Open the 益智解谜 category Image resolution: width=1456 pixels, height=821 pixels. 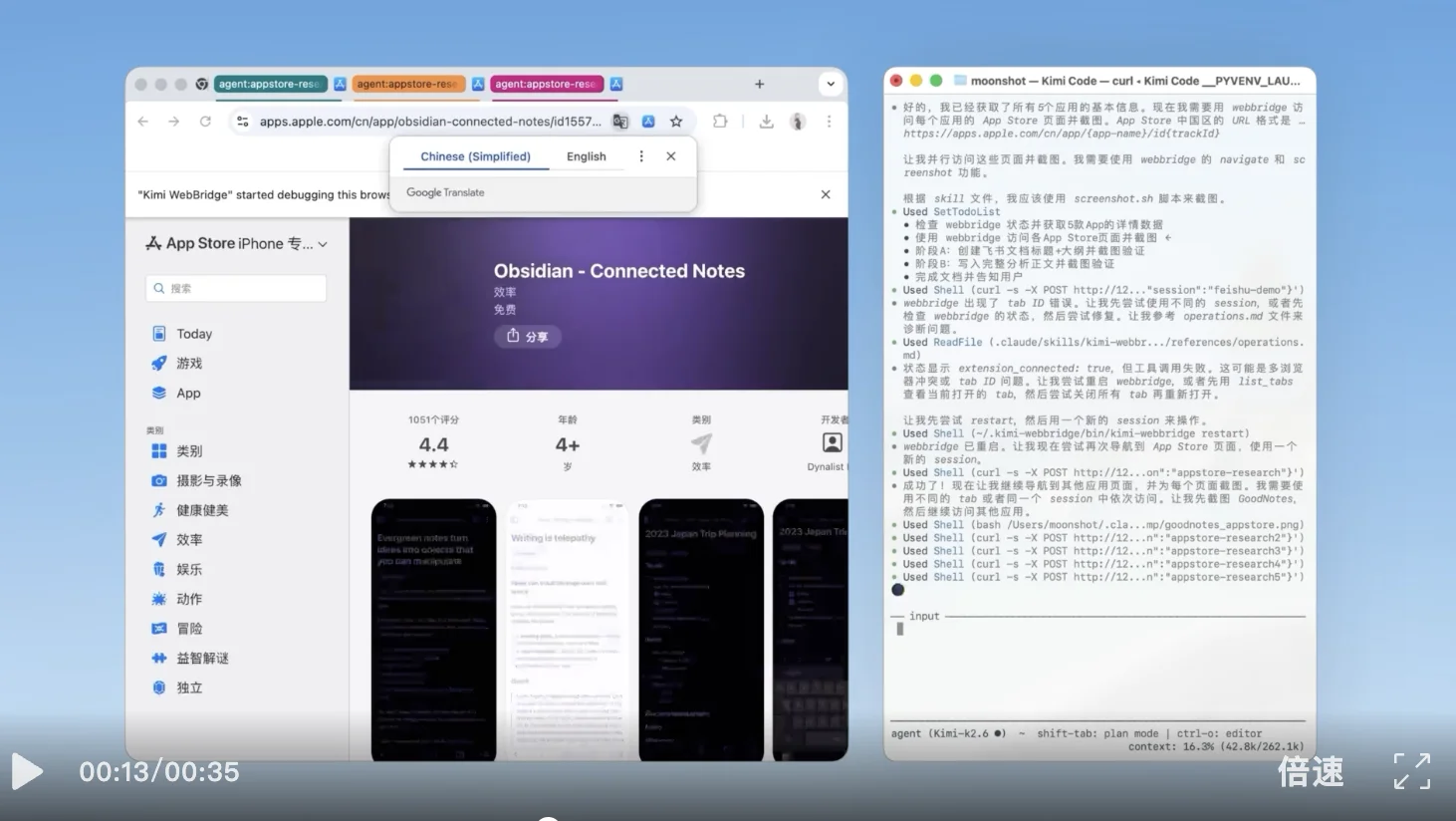click(202, 659)
